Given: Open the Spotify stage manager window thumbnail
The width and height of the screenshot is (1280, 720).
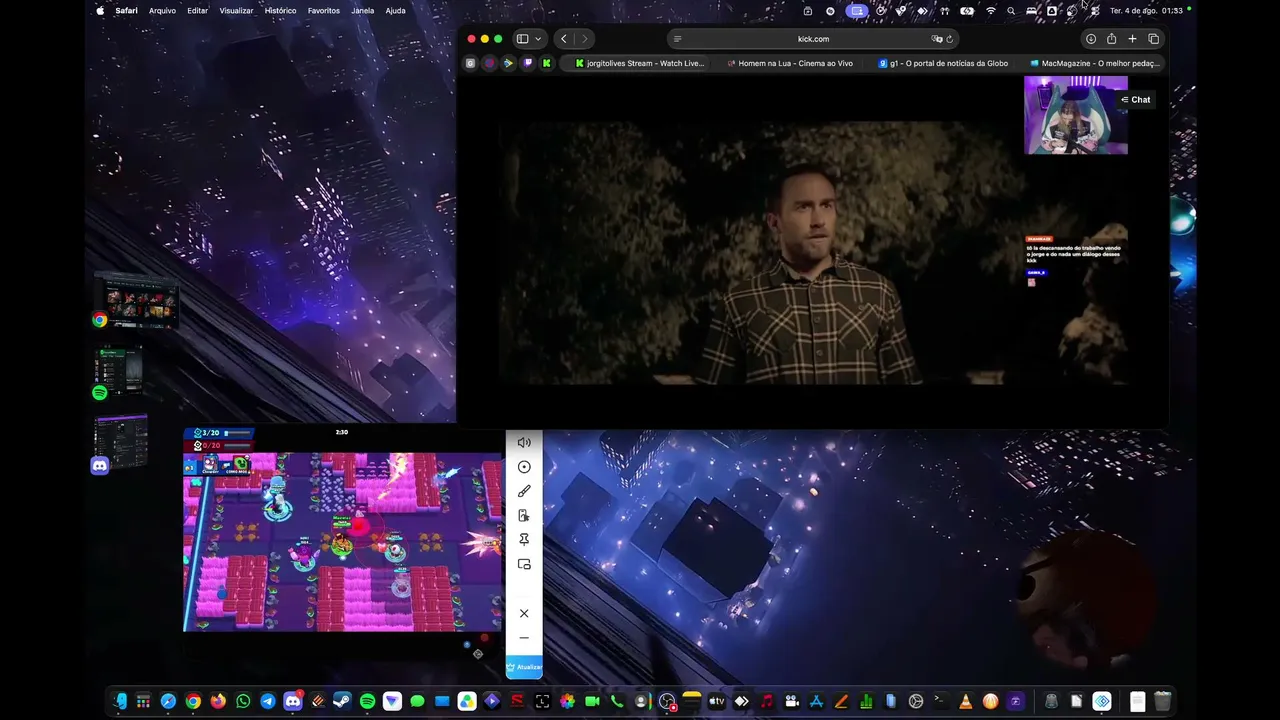Looking at the screenshot, I should coord(118,370).
